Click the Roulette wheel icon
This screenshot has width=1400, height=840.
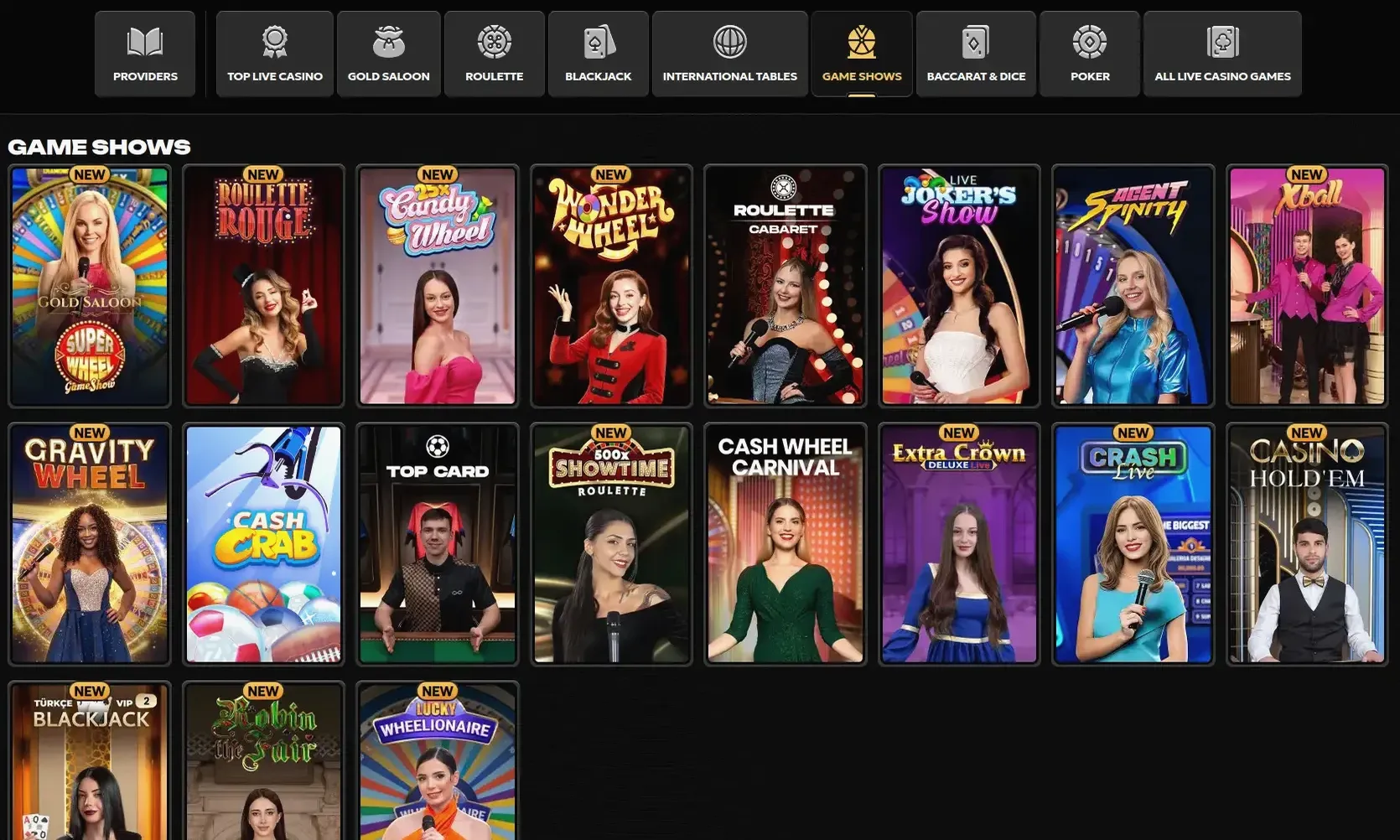495,41
